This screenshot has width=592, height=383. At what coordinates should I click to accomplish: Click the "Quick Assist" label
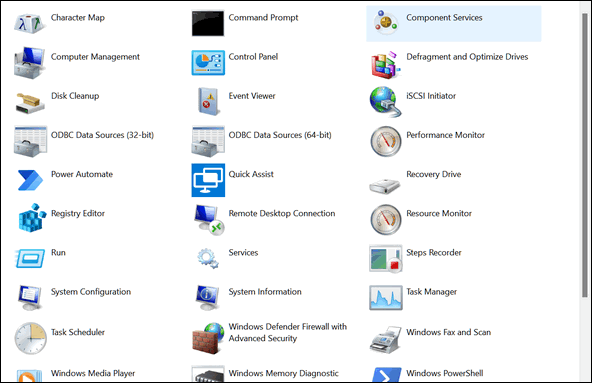[x=251, y=174]
